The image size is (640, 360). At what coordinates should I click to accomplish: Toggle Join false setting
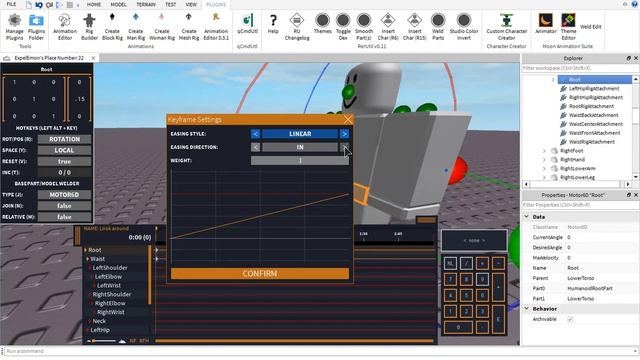(64, 206)
